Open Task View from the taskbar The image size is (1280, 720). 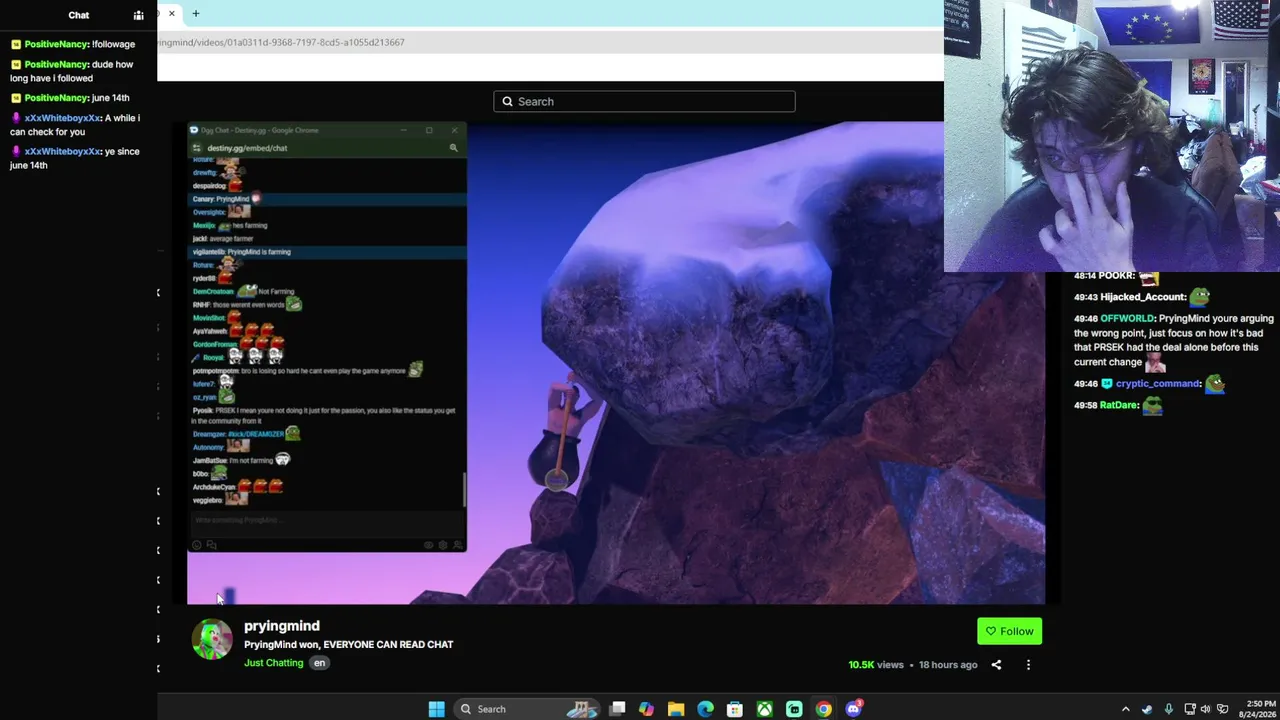(x=618, y=709)
